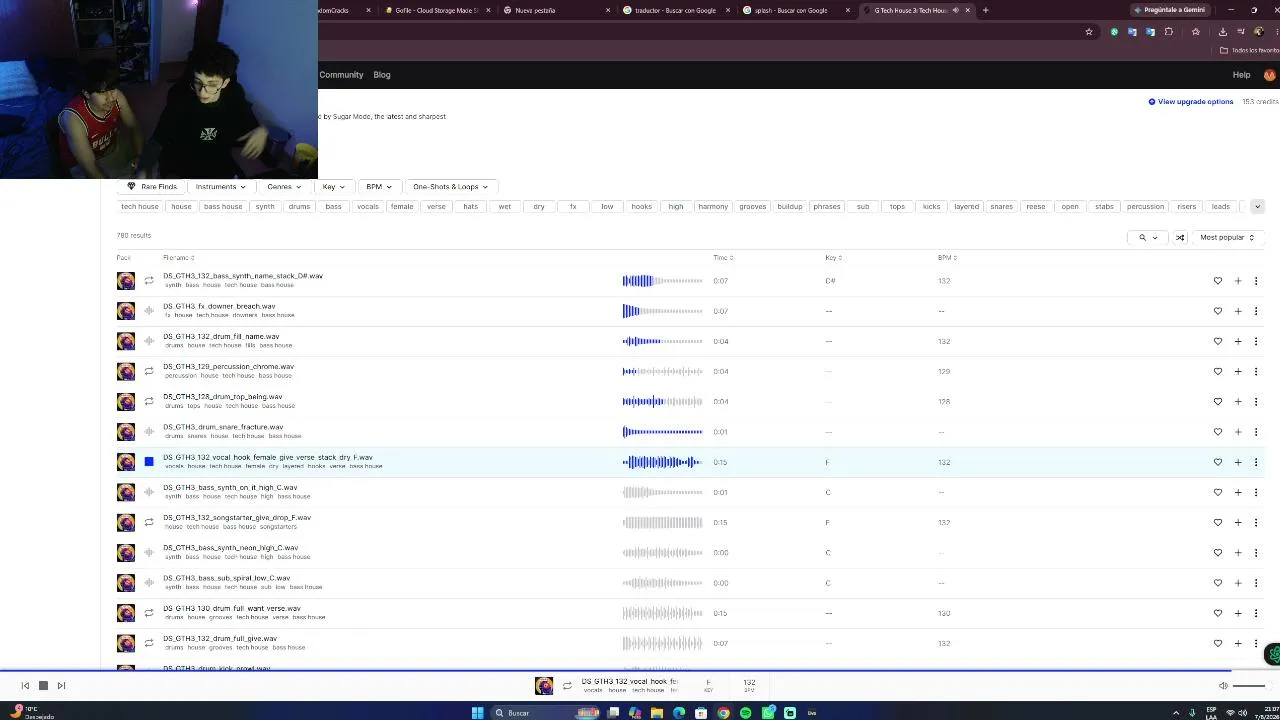Open Windows Start menu
Image resolution: width=1280 pixels, height=720 pixels.
(477, 712)
